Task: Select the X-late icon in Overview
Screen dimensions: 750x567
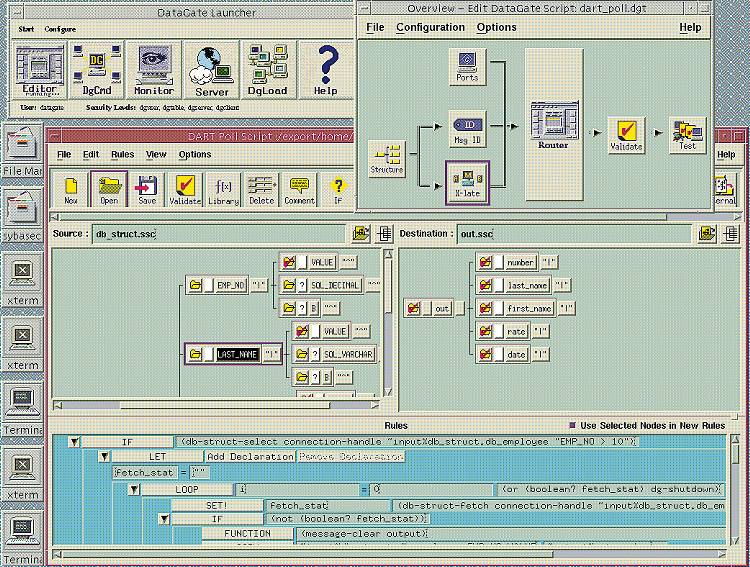Action: [x=467, y=183]
